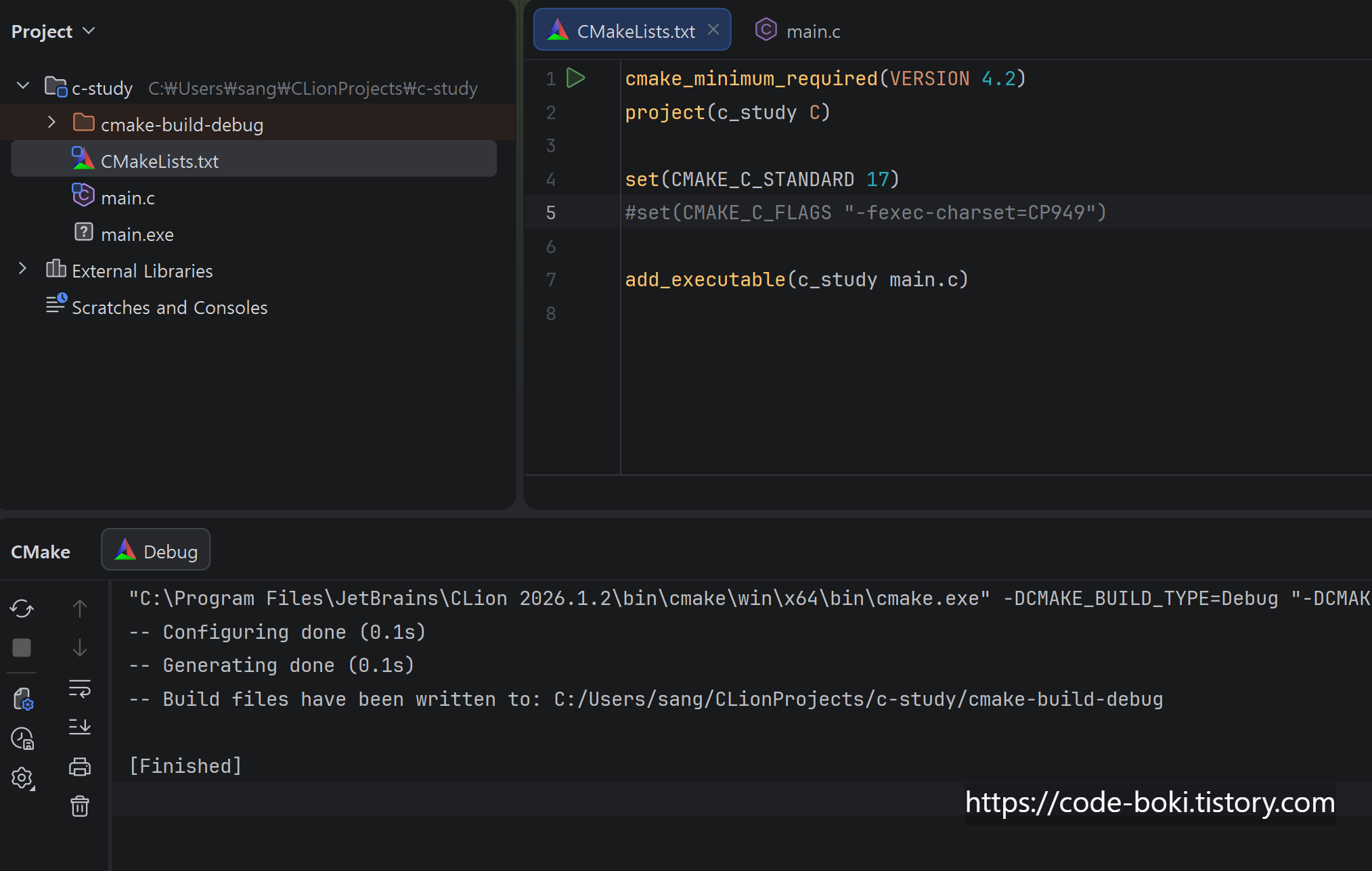This screenshot has height=871, width=1372.
Task: Click the CMake icon on Debug tab
Action: pos(125,549)
